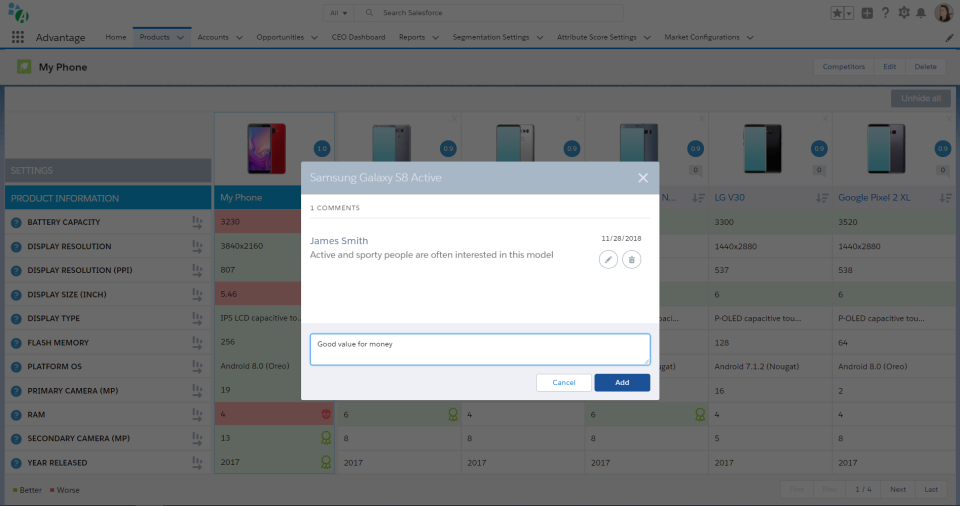Viewport: 960px width, 506px height.
Task: Select the Products tab
Action: click(154, 37)
